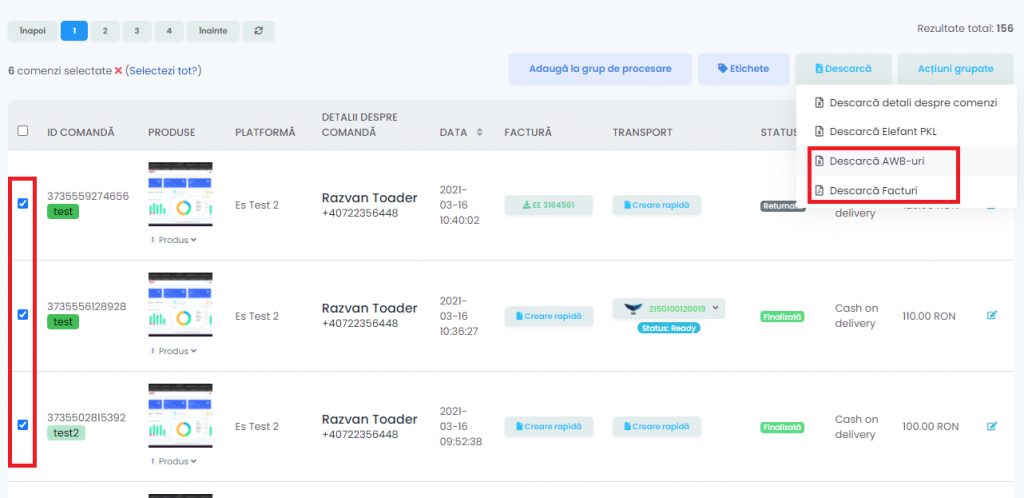
Task: Click the Rezultate total: 156 text
Action: point(965,29)
